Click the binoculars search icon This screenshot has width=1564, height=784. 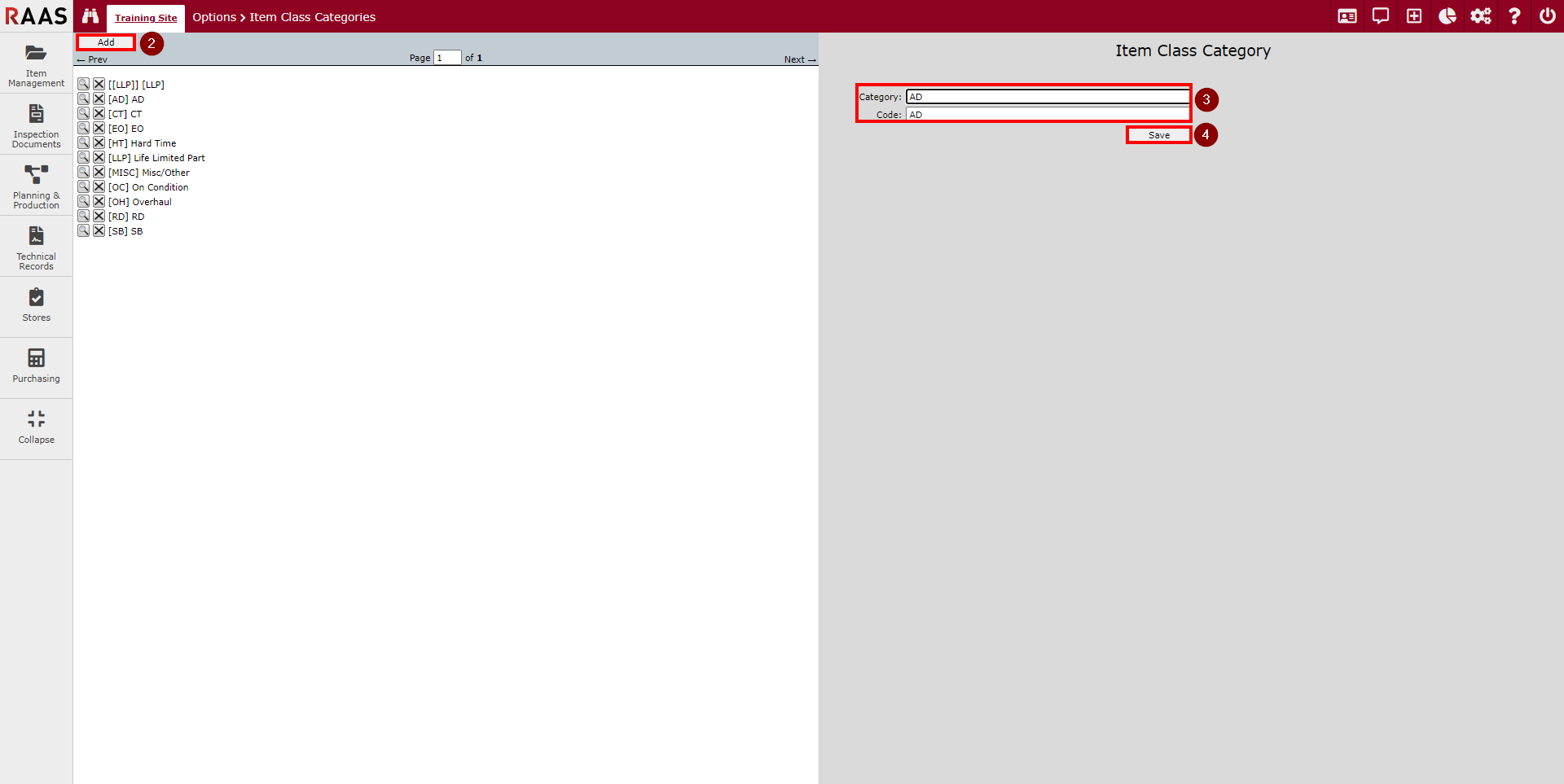tap(90, 16)
